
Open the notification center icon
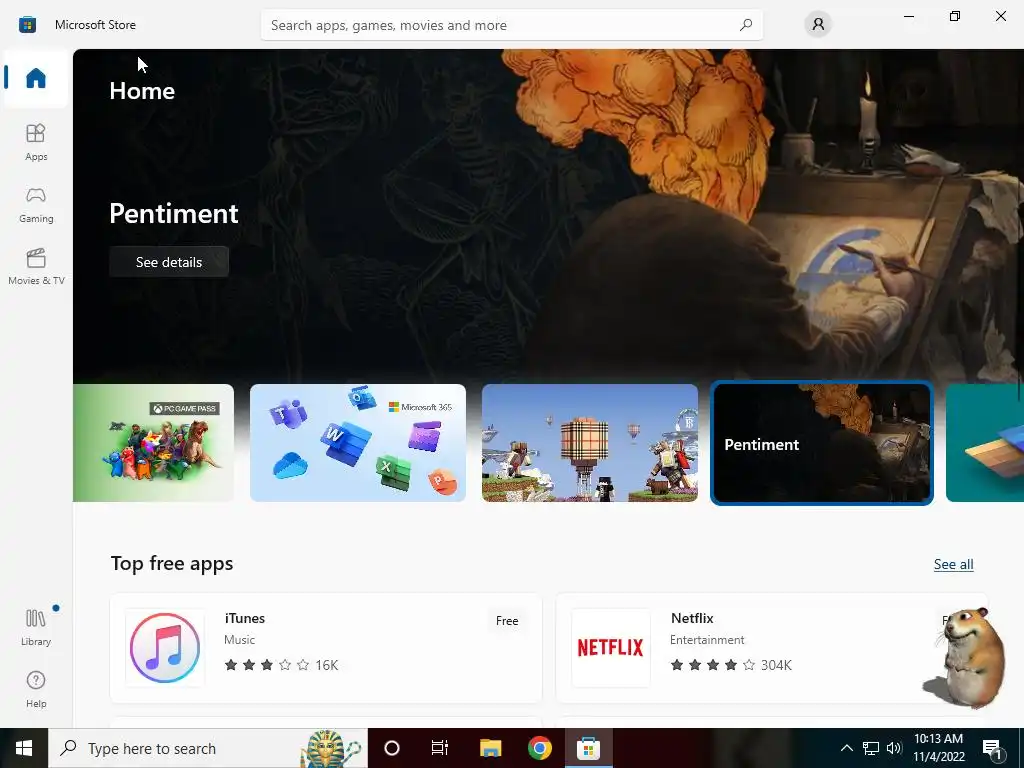coord(992,748)
